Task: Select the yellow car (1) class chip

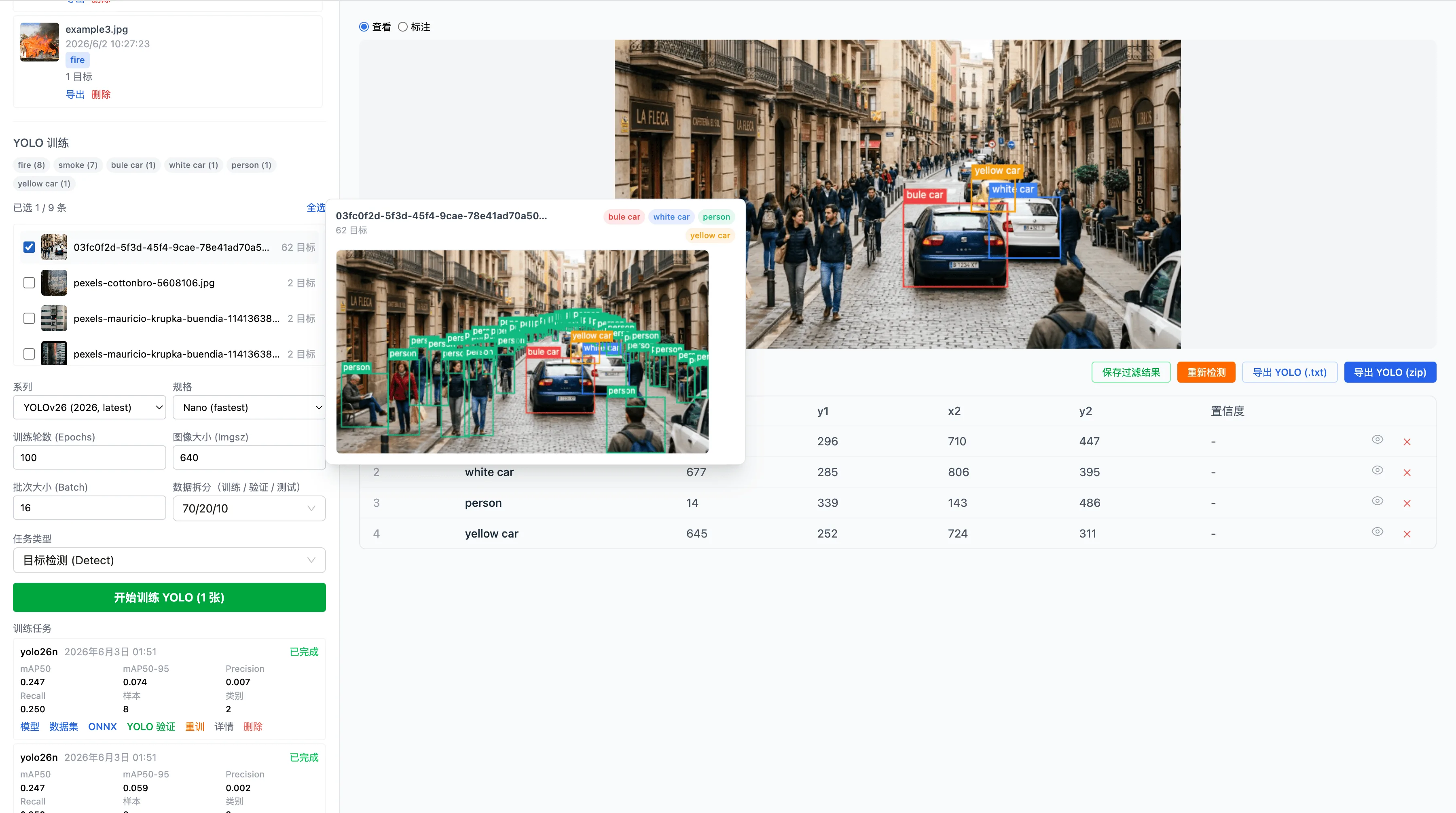Action: click(44, 184)
